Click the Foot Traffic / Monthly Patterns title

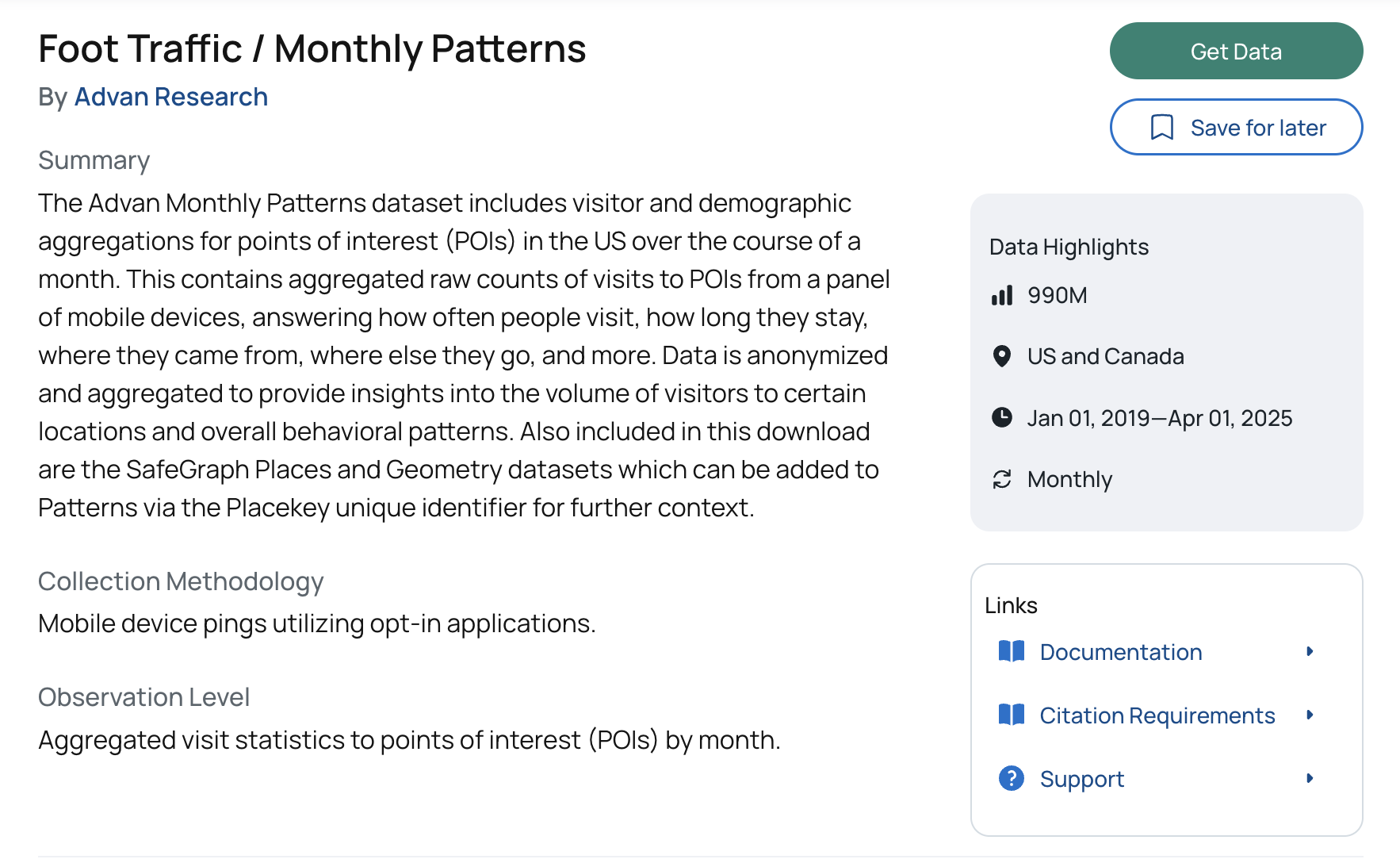312,49
